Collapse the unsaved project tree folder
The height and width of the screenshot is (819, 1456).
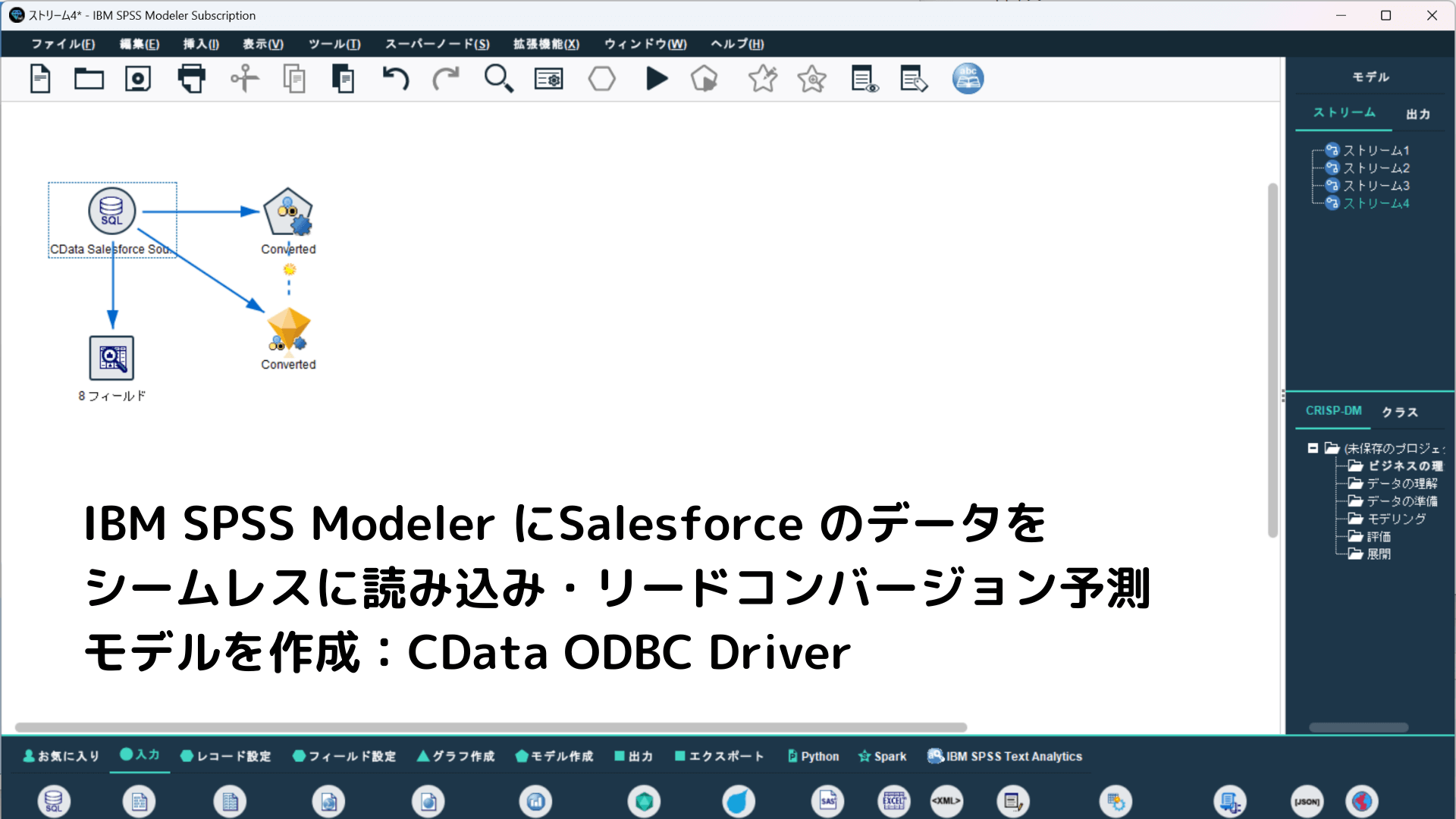coord(1313,448)
